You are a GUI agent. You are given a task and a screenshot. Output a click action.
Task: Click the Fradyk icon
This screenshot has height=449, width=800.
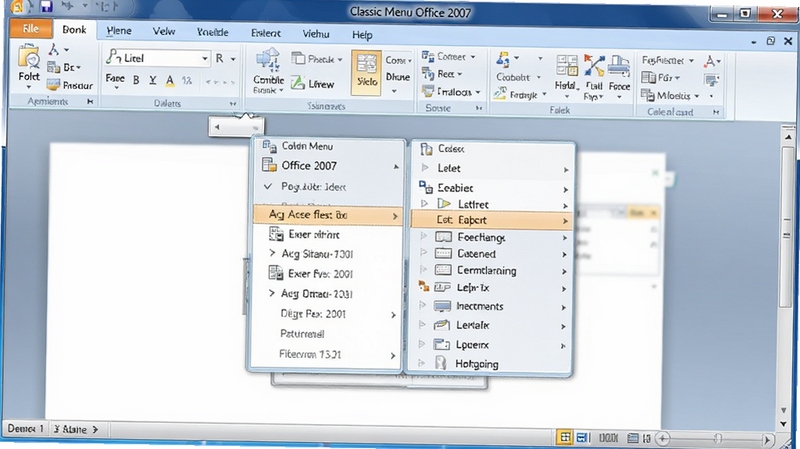[x=519, y=94]
